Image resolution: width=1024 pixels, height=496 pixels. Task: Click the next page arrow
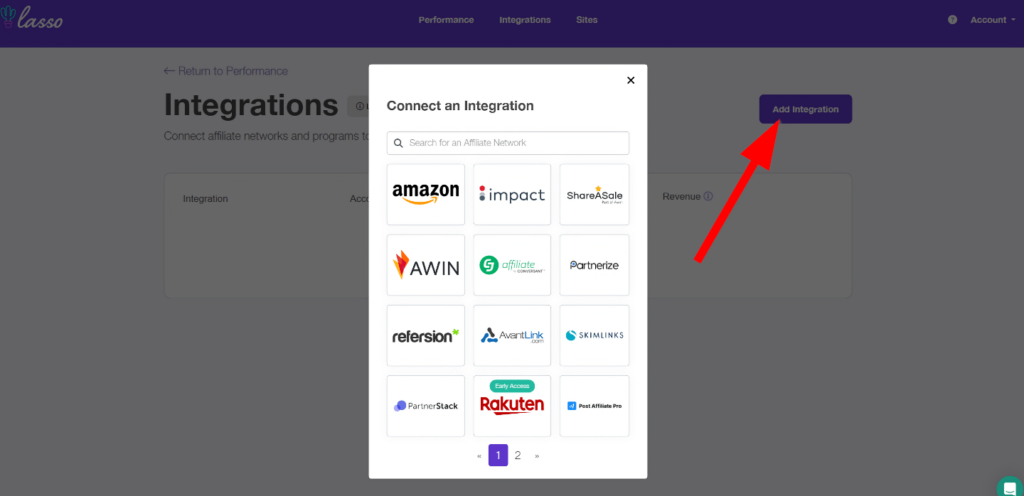[x=537, y=456]
